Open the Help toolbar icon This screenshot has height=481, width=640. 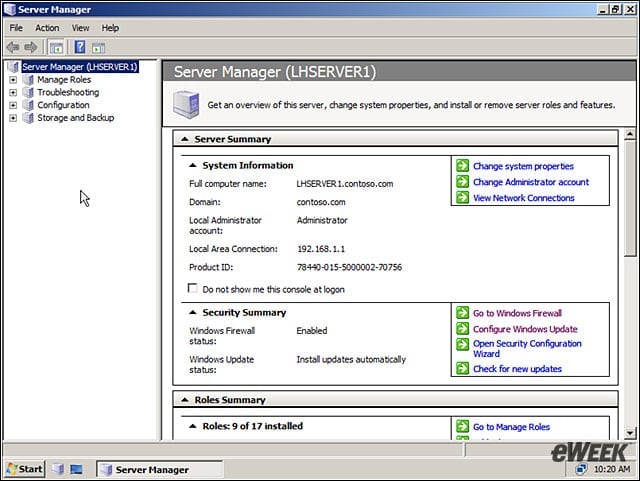(80, 47)
